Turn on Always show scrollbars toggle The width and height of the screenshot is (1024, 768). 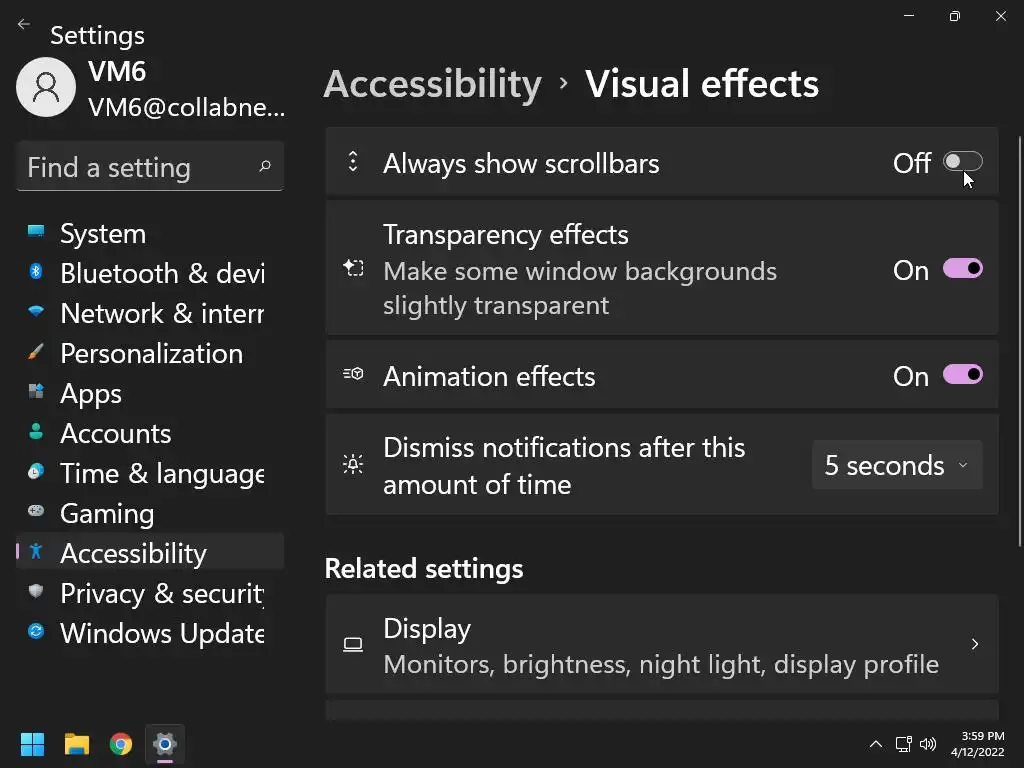pyautogui.click(x=962, y=162)
